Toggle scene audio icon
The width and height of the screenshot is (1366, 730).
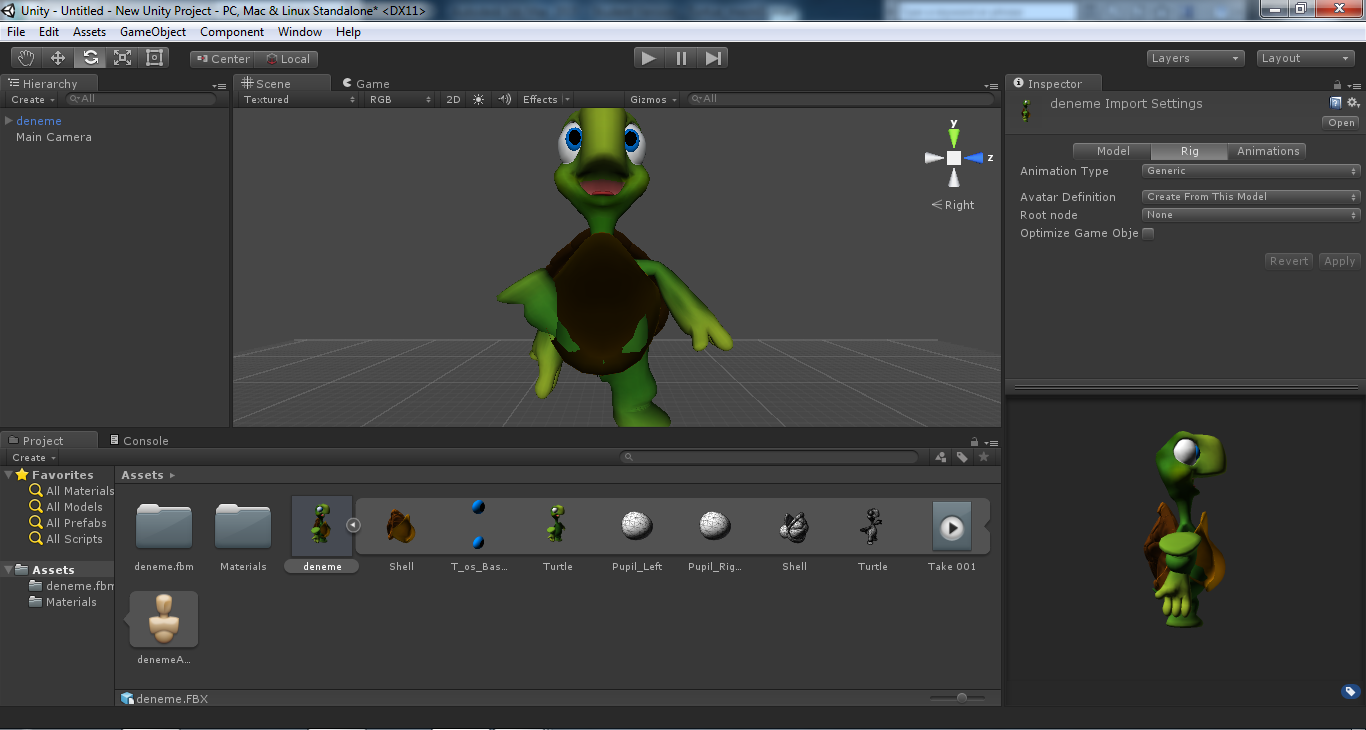click(x=502, y=99)
